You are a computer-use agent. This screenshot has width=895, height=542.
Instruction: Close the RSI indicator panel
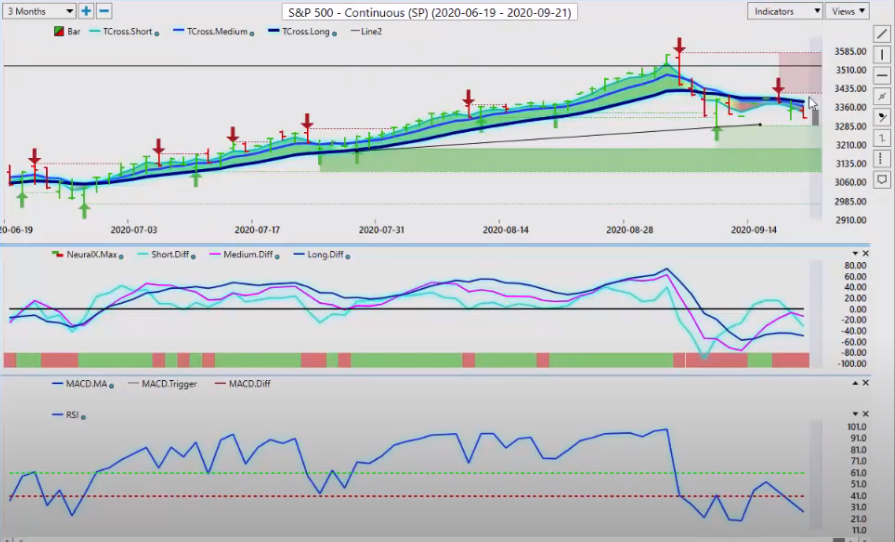point(865,414)
